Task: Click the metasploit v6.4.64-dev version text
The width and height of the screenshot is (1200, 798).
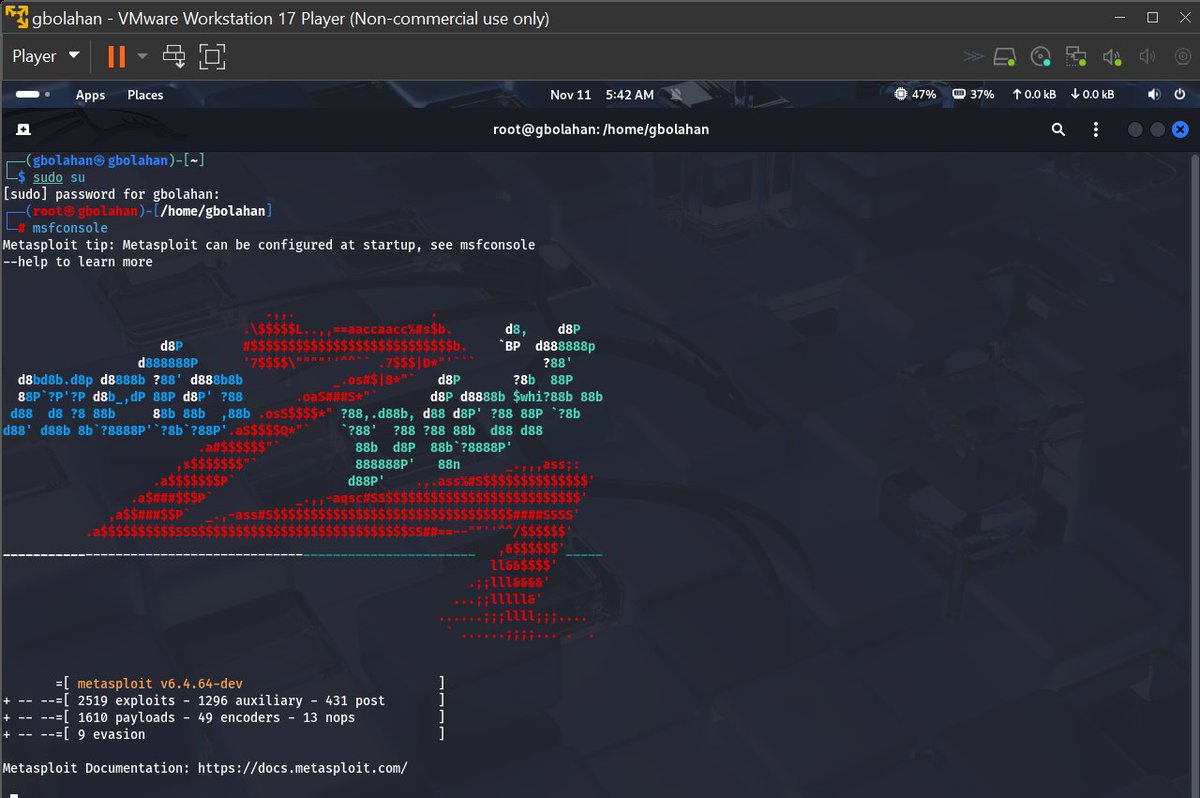Action: (x=161, y=684)
